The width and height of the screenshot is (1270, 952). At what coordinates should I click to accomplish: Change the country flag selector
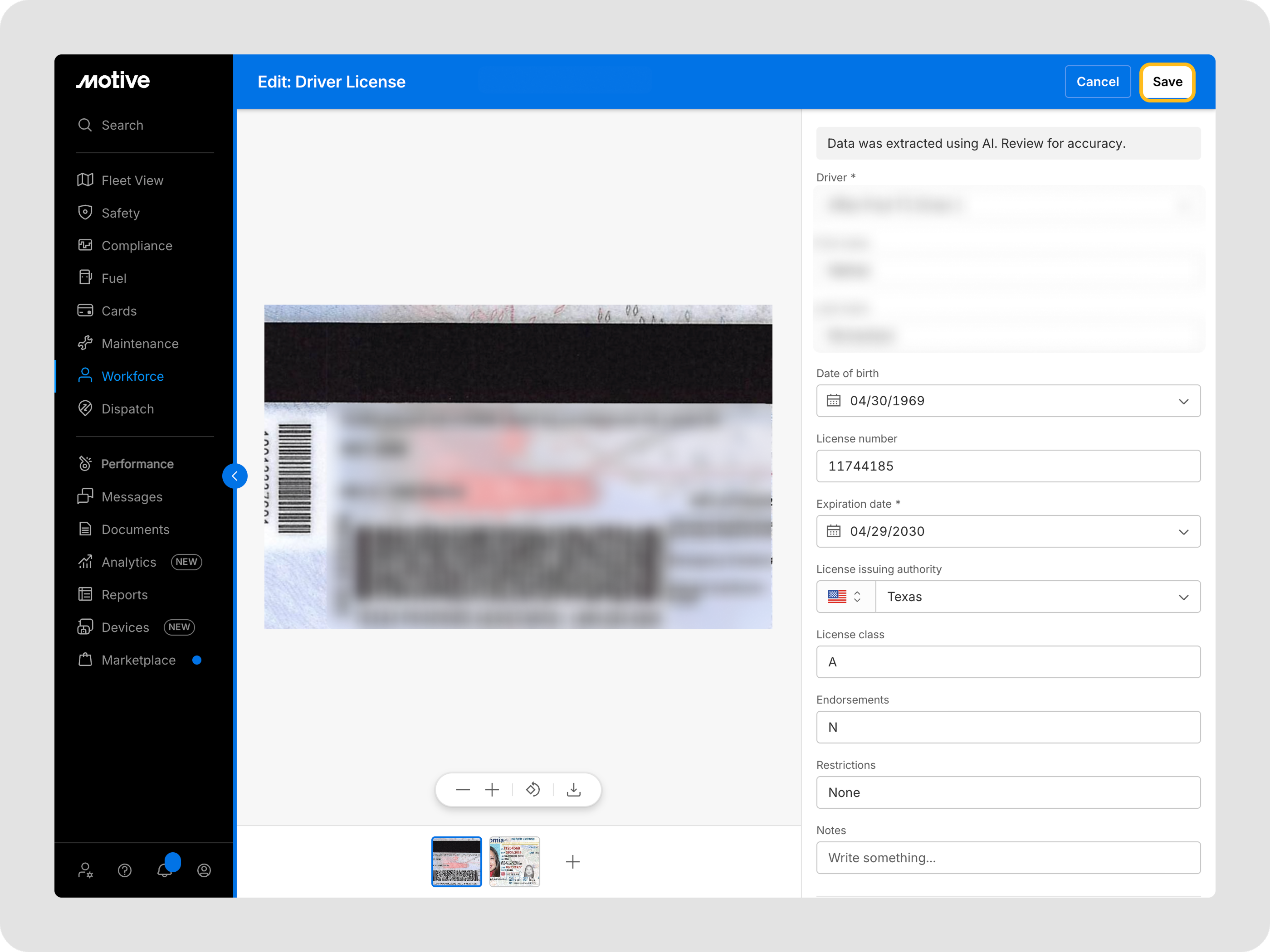click(845, 597)
